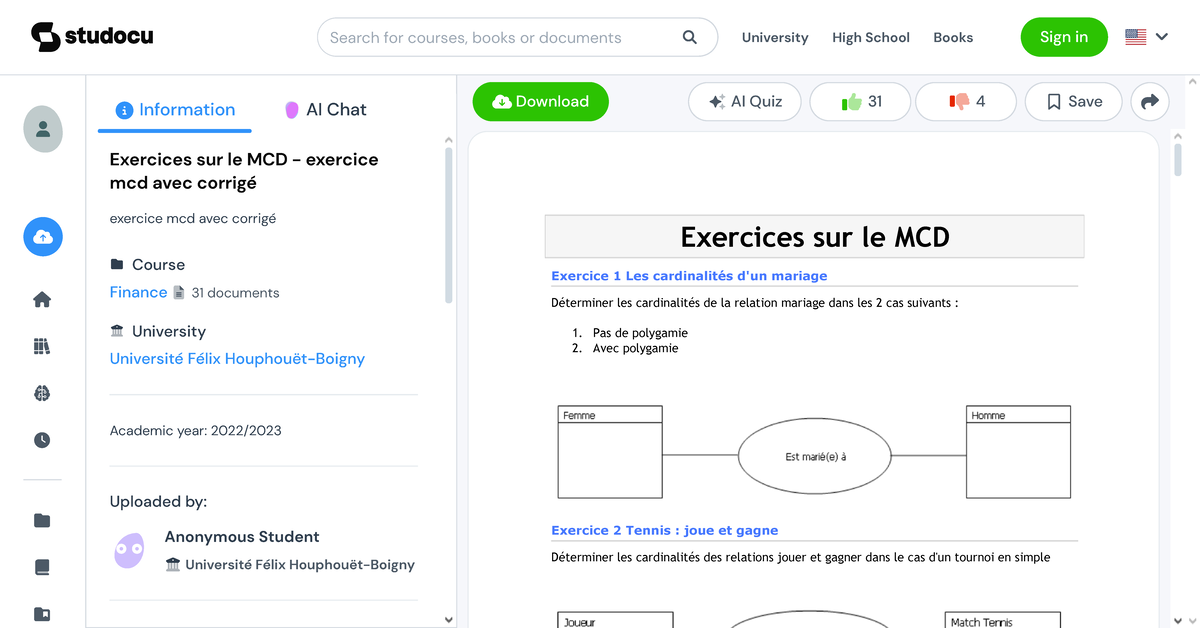Collapse the Information panel using bottom chevron

[448, 619]
